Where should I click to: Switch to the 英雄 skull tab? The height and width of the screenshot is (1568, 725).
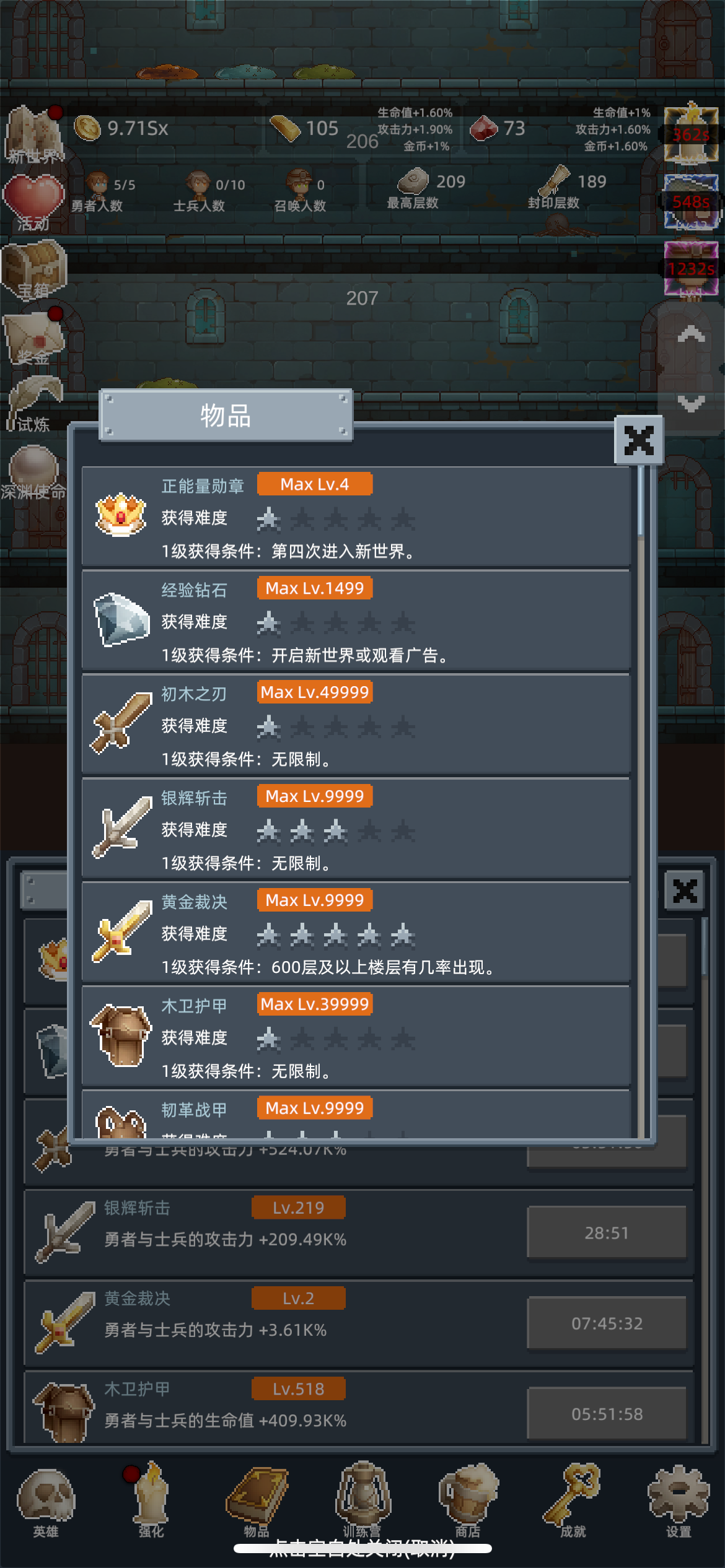[46, 1502]
